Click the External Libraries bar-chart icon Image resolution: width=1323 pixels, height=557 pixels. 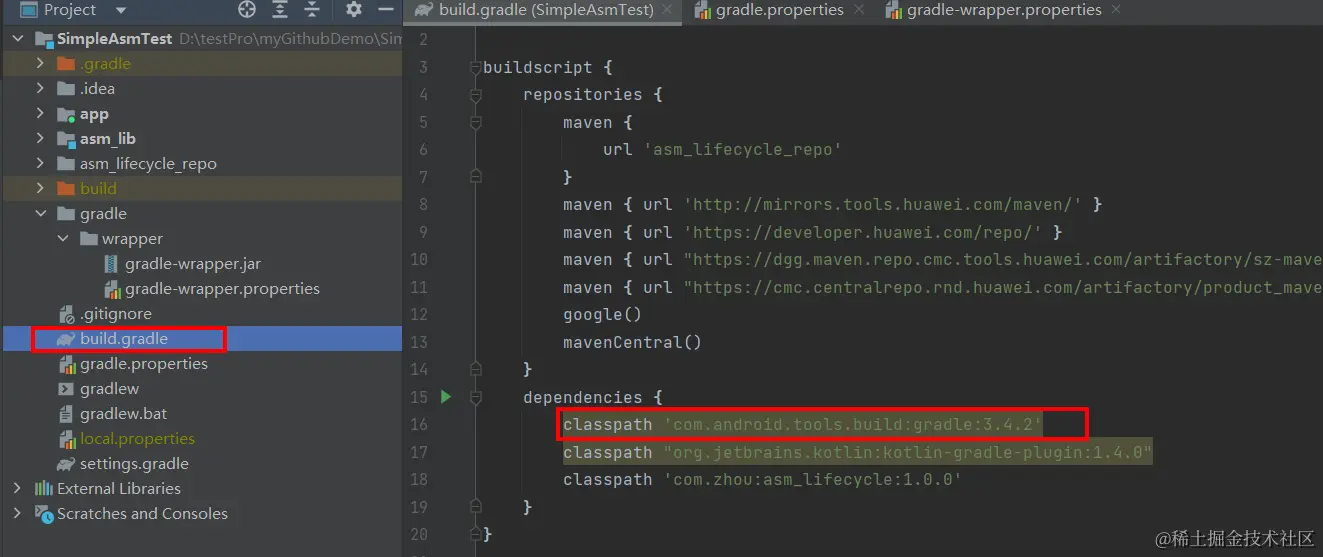[44, 489]
